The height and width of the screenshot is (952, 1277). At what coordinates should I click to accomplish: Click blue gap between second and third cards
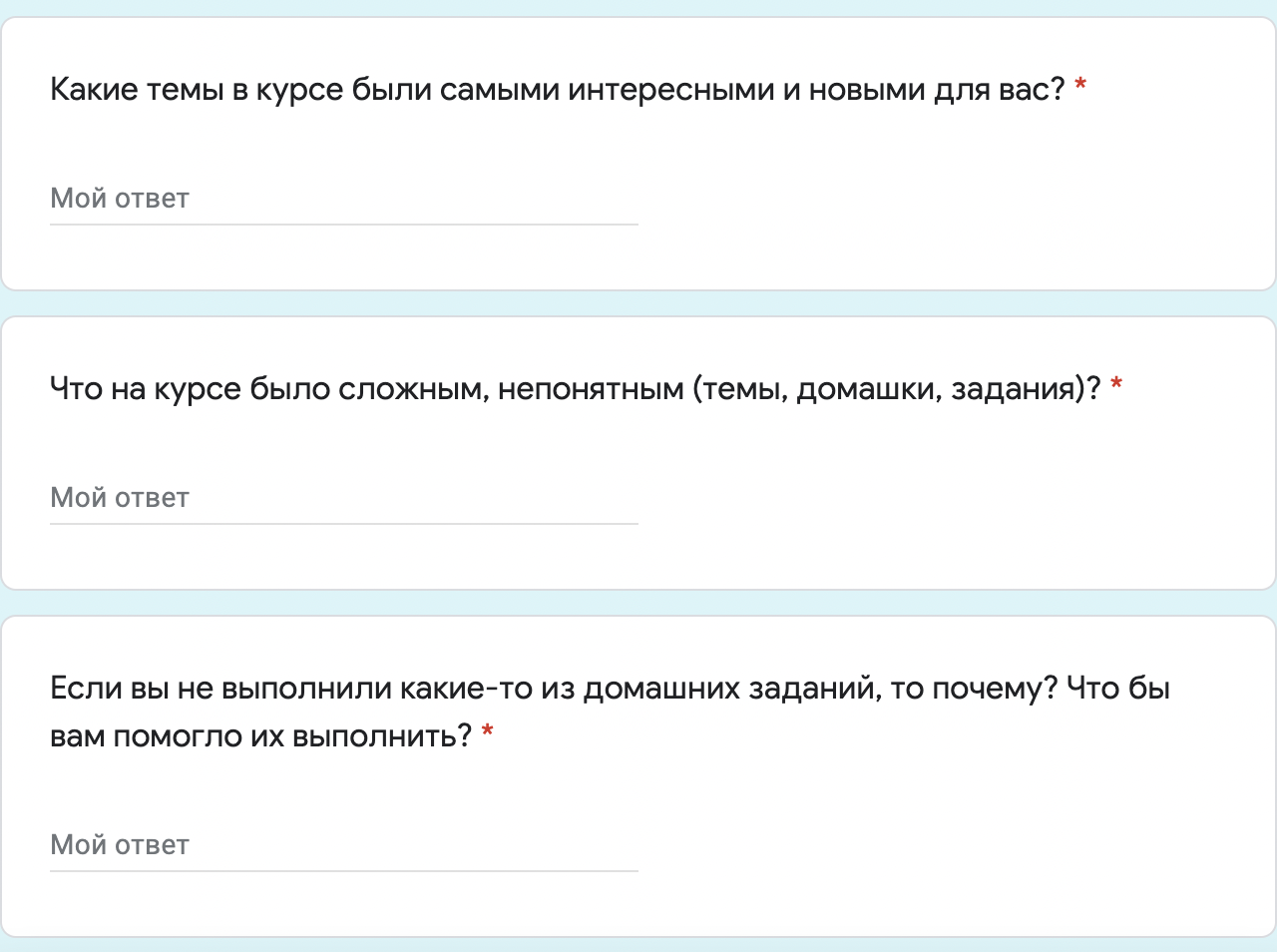point(638,603)
